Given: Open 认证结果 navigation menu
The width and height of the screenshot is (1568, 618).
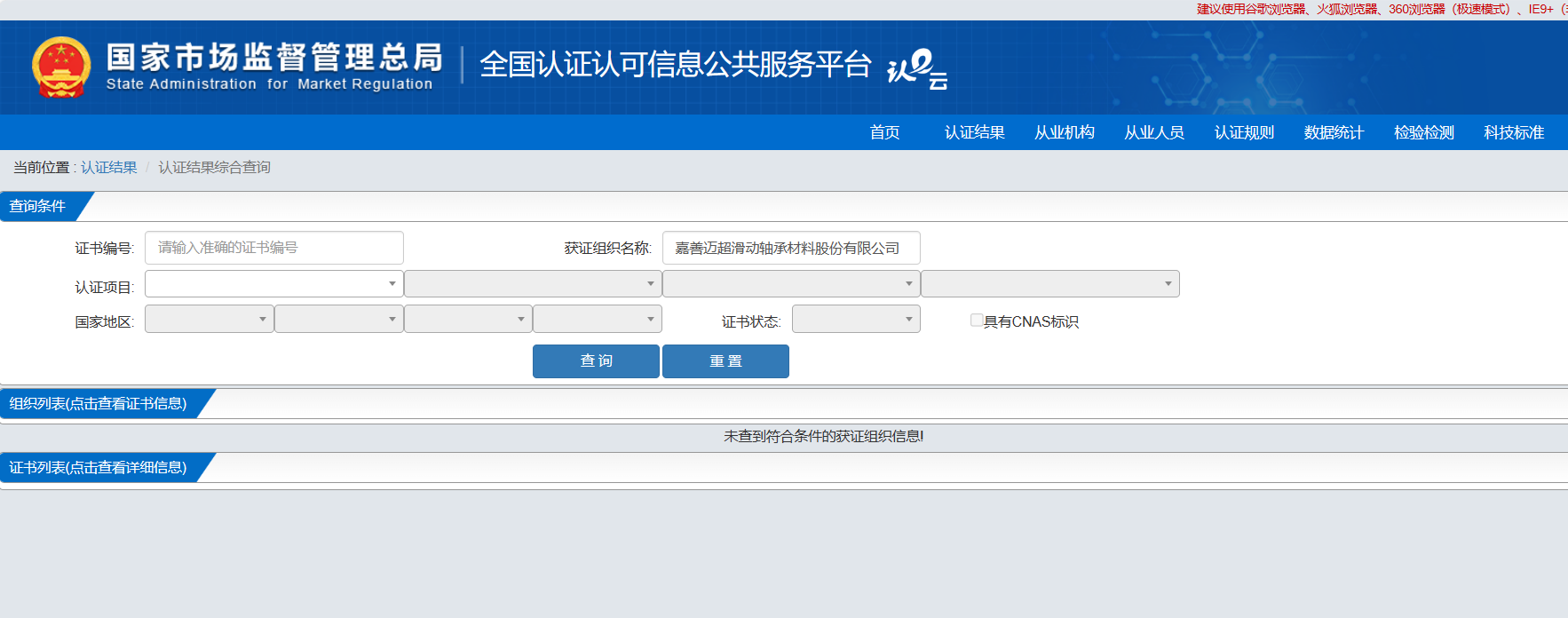Looking at the screenshot, I should [x=974, y=132].
